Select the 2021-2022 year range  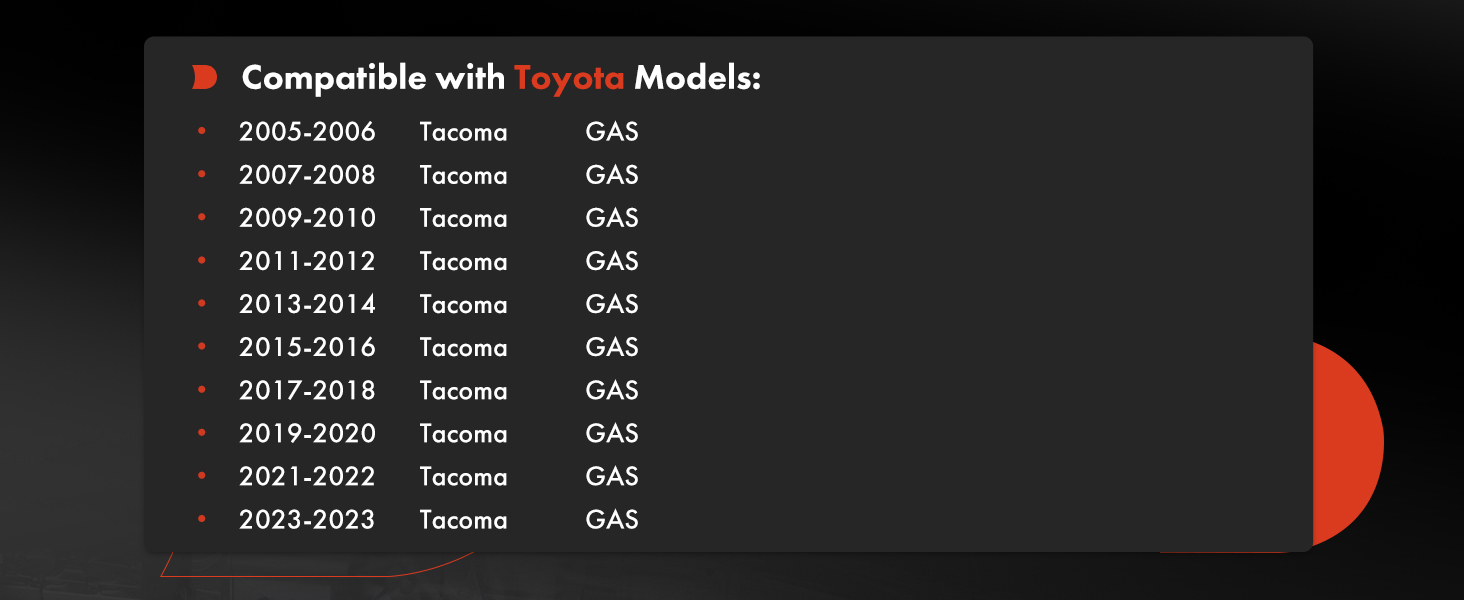(x=307, y=477)
